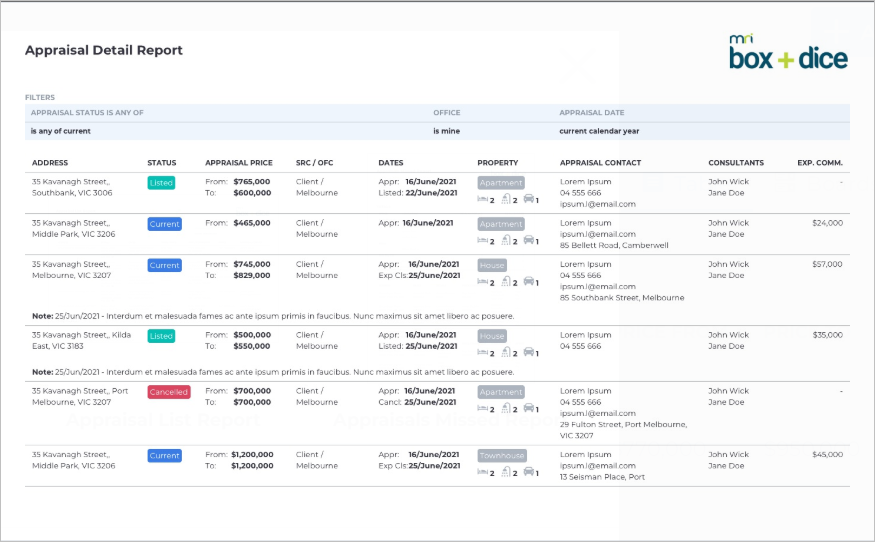This screenshot has width=875, height=542.
Task: Click the bed icon in Southbank row
Action: (483, 199)
